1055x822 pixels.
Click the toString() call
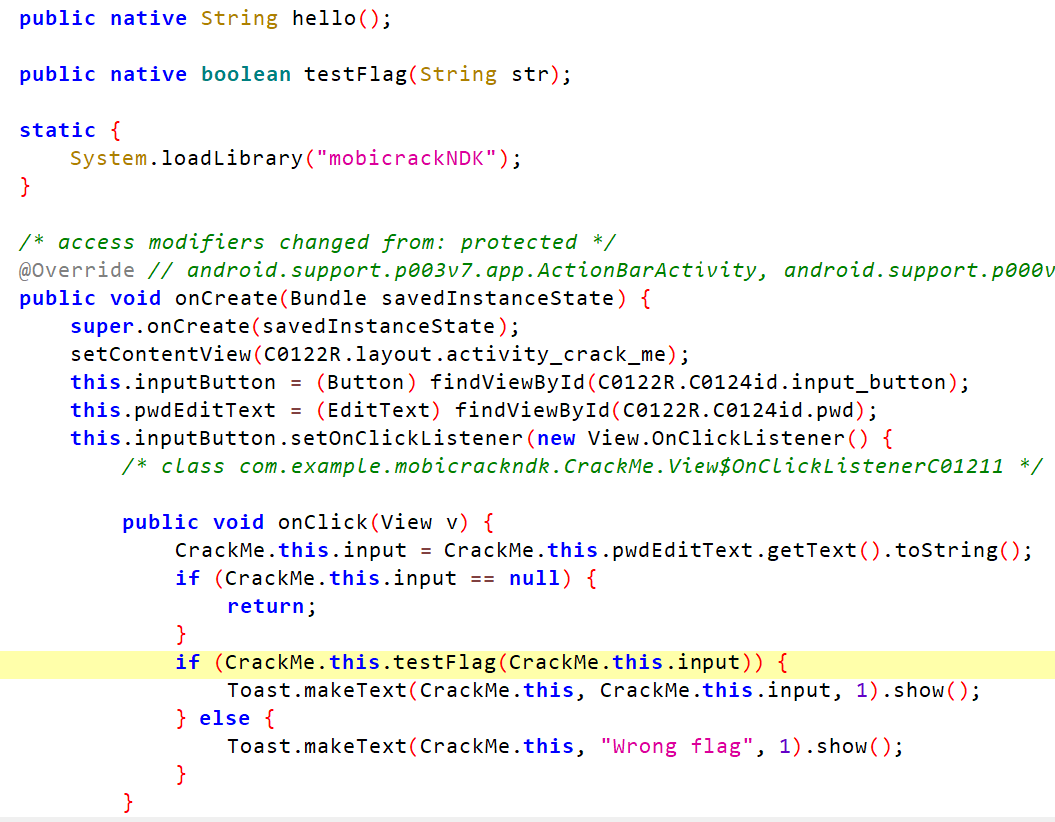pyautogui.click(x=957, y=550)
